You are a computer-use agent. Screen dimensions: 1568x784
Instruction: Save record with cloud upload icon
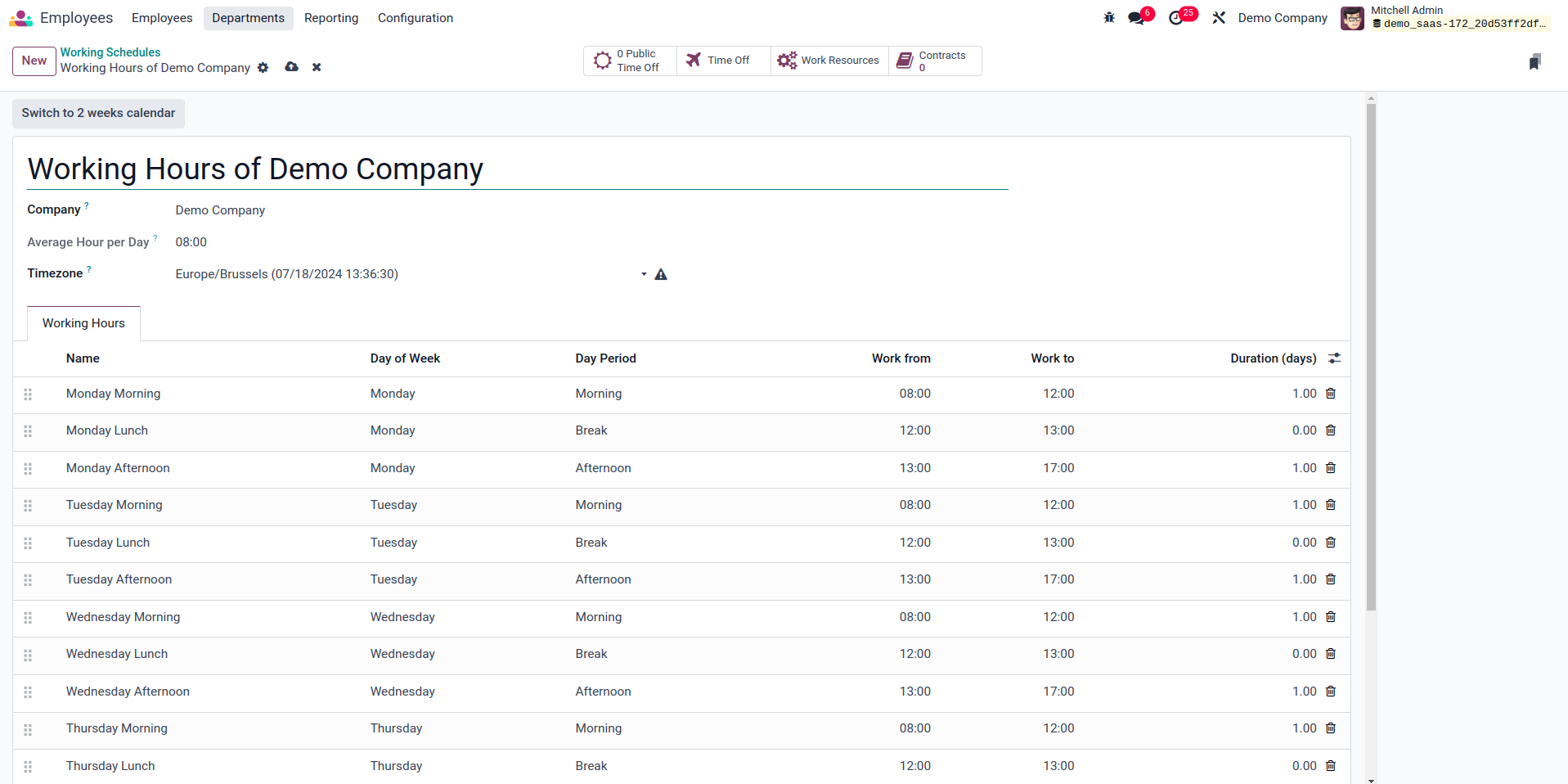coord(291,67)
